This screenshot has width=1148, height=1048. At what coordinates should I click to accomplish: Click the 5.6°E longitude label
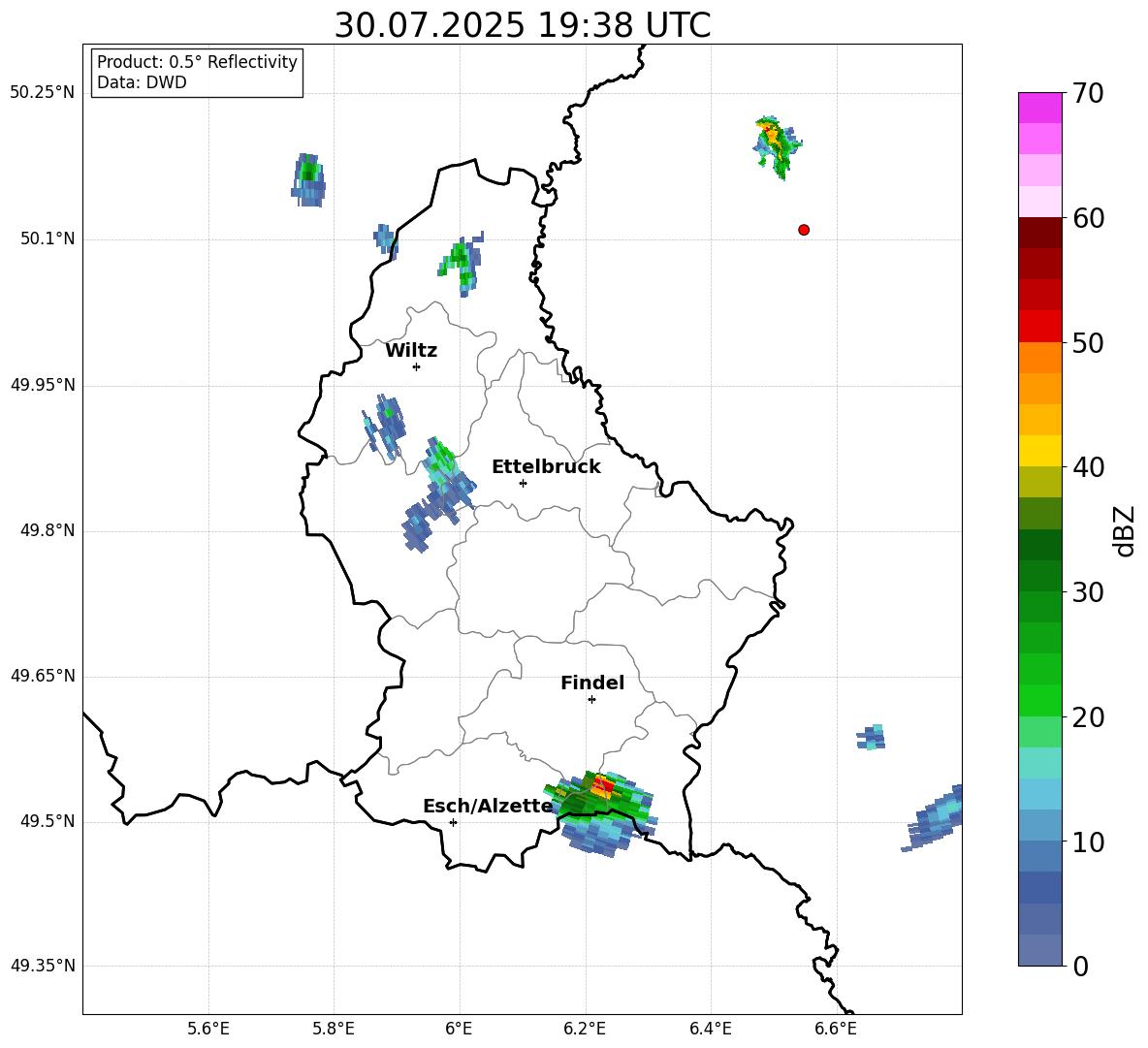pos(208,1029)
